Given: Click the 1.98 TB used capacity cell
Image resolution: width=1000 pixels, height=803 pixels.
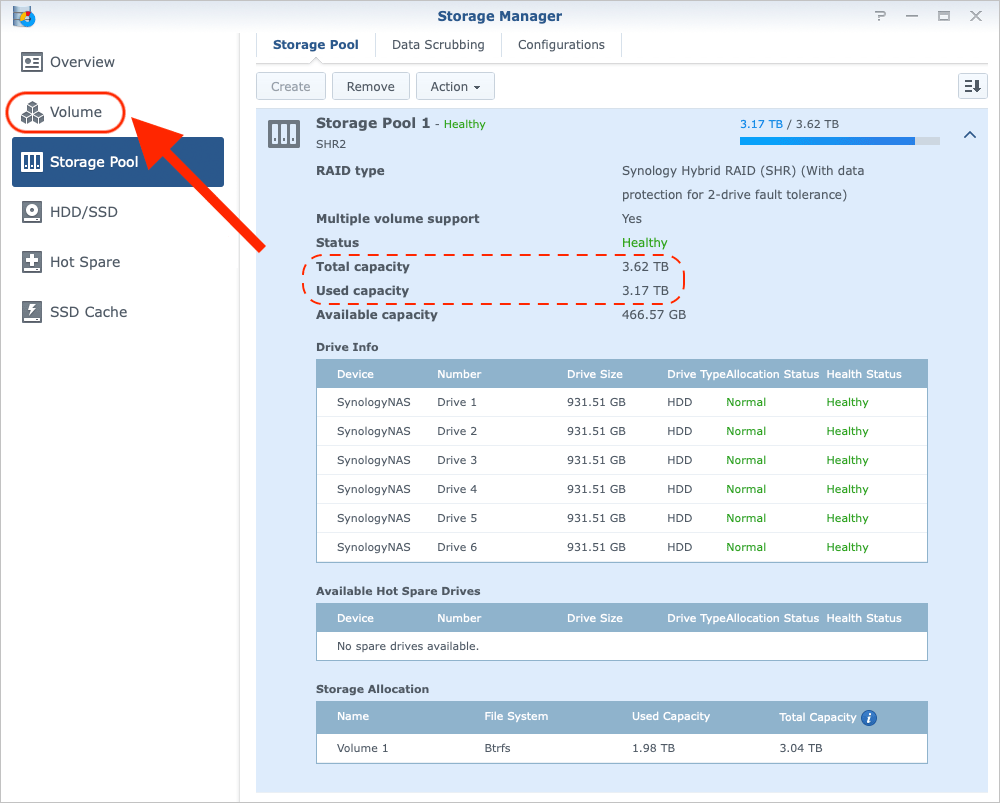Looking at the screenshot, I should coord(653,748).
